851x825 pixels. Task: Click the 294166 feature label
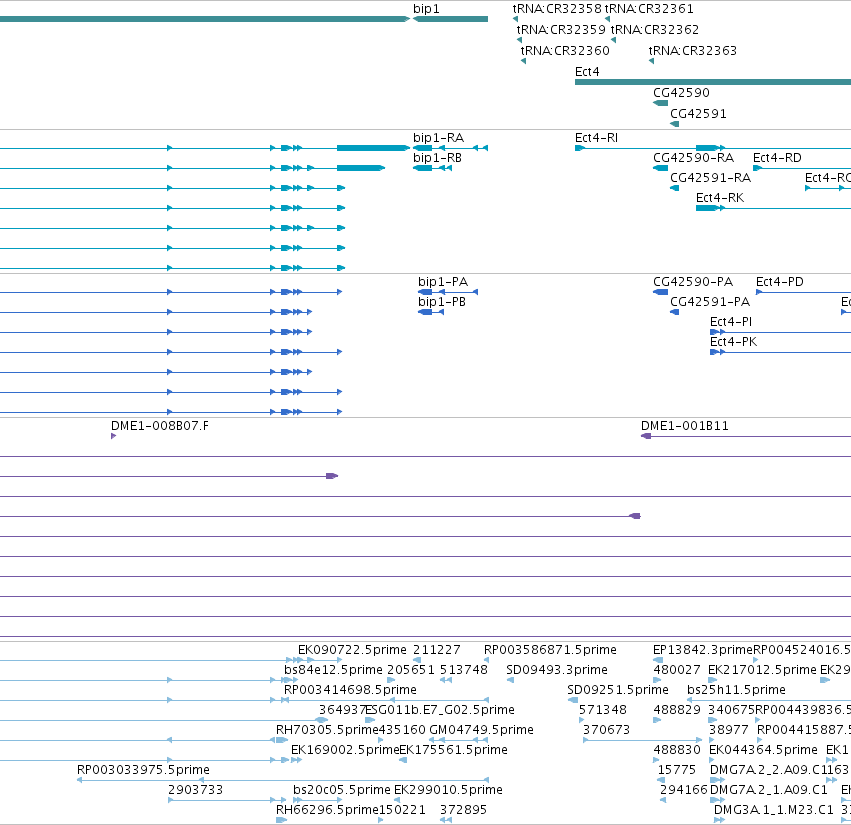click(684, 790)
